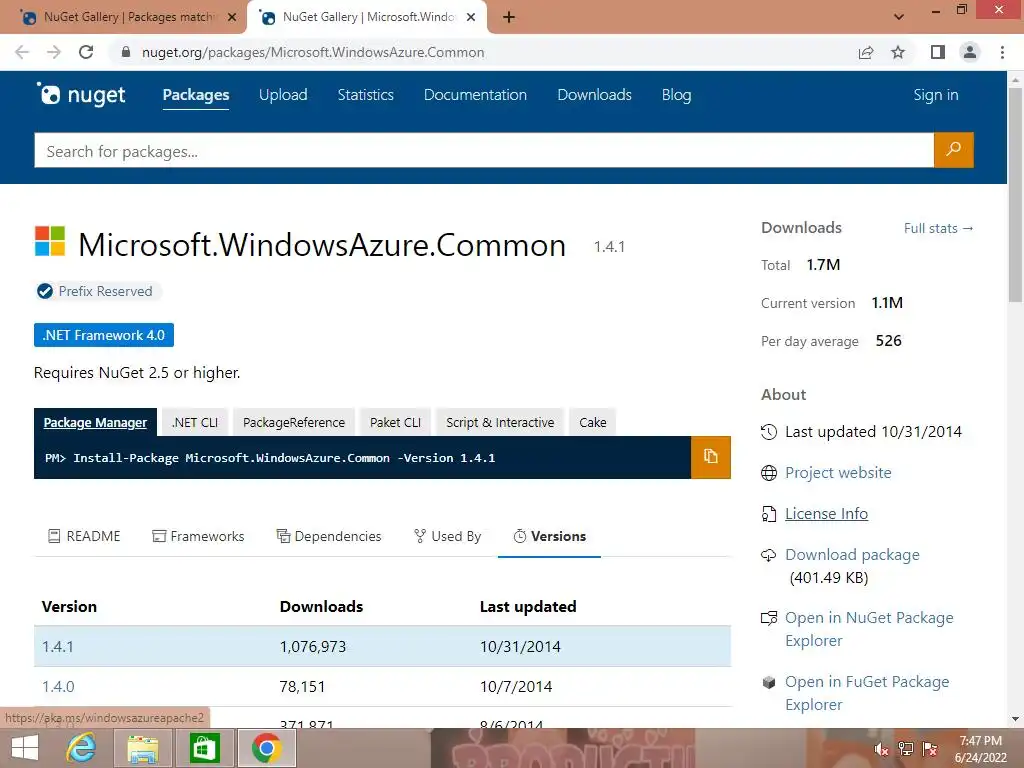Click the browser address bar URL
The height and width of the screenshot is (768, 1024).
313,52
